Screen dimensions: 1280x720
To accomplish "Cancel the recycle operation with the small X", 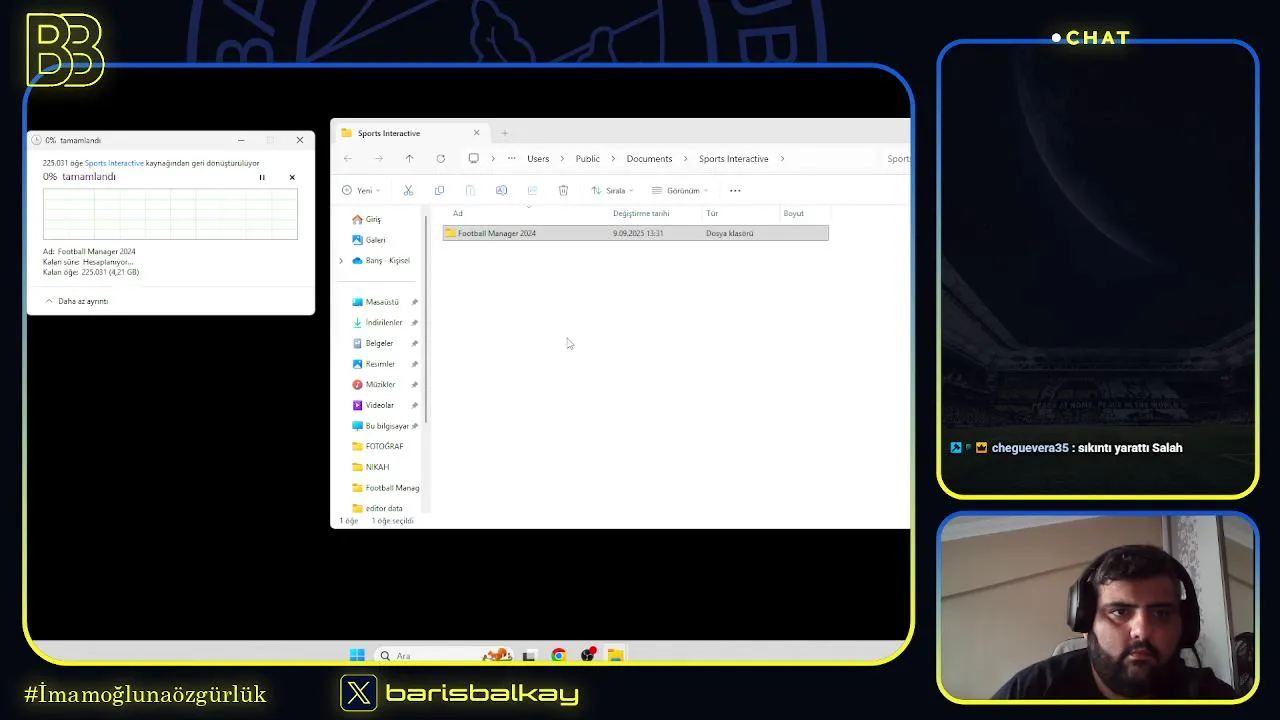I will click(x=292, y=177).
